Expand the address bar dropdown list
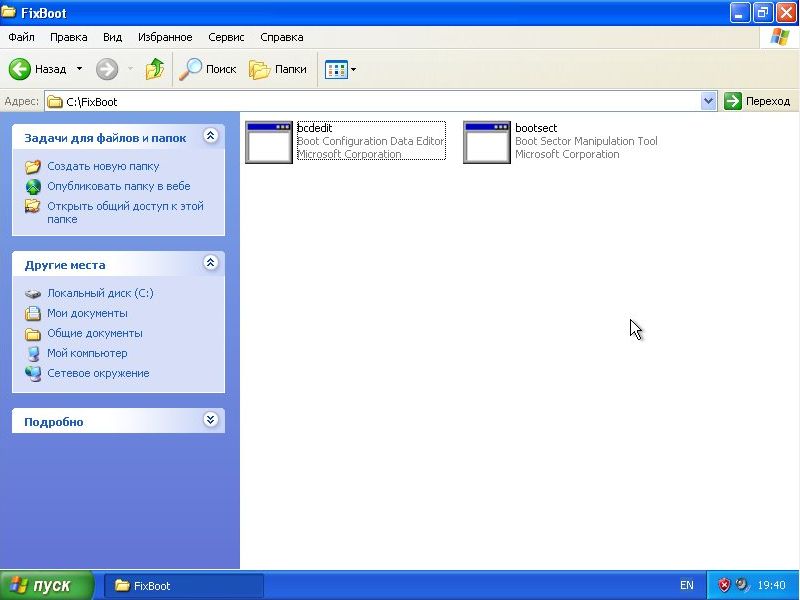Viewport: 800px width, 600px height. [708, 101]
